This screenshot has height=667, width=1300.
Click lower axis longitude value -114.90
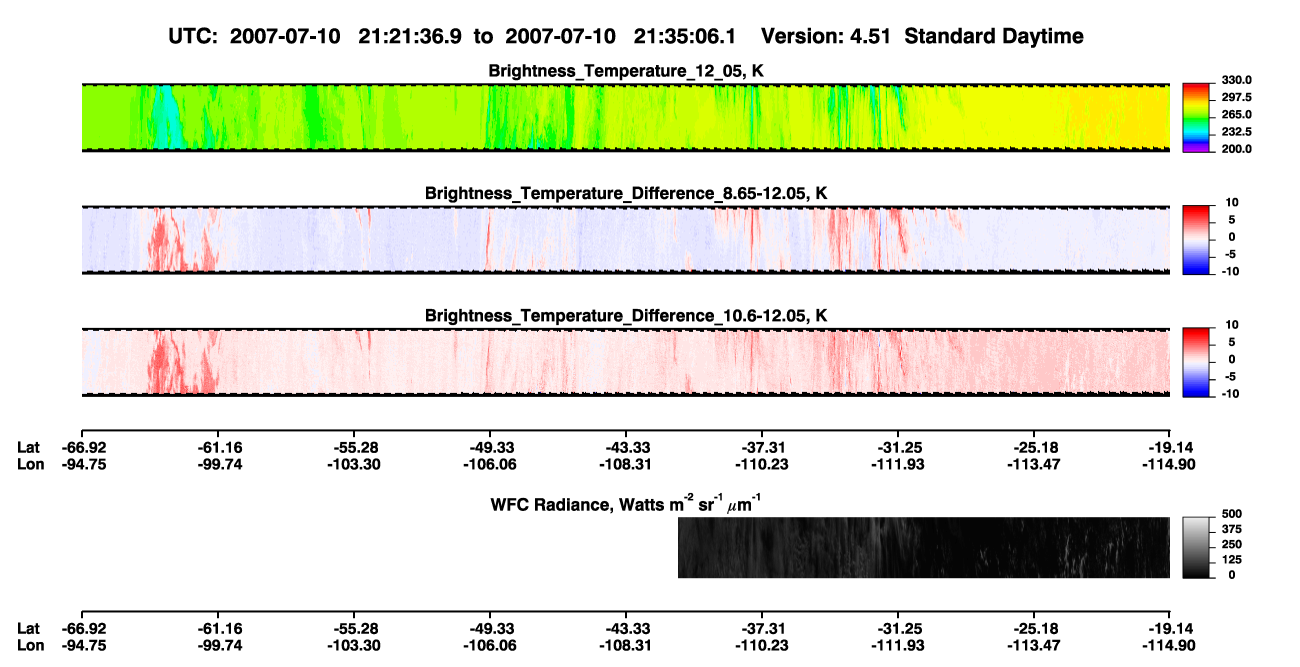click(1171, 644)
